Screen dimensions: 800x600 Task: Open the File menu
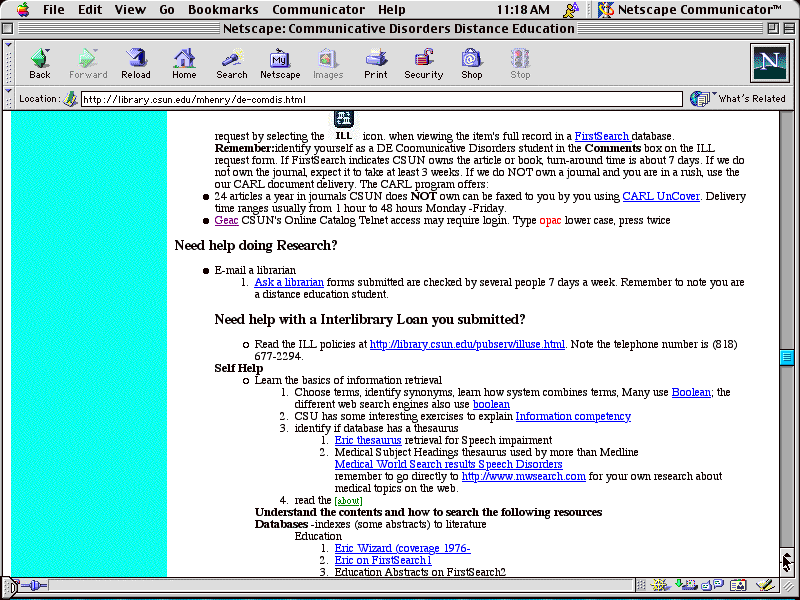(x=54, y=9)
